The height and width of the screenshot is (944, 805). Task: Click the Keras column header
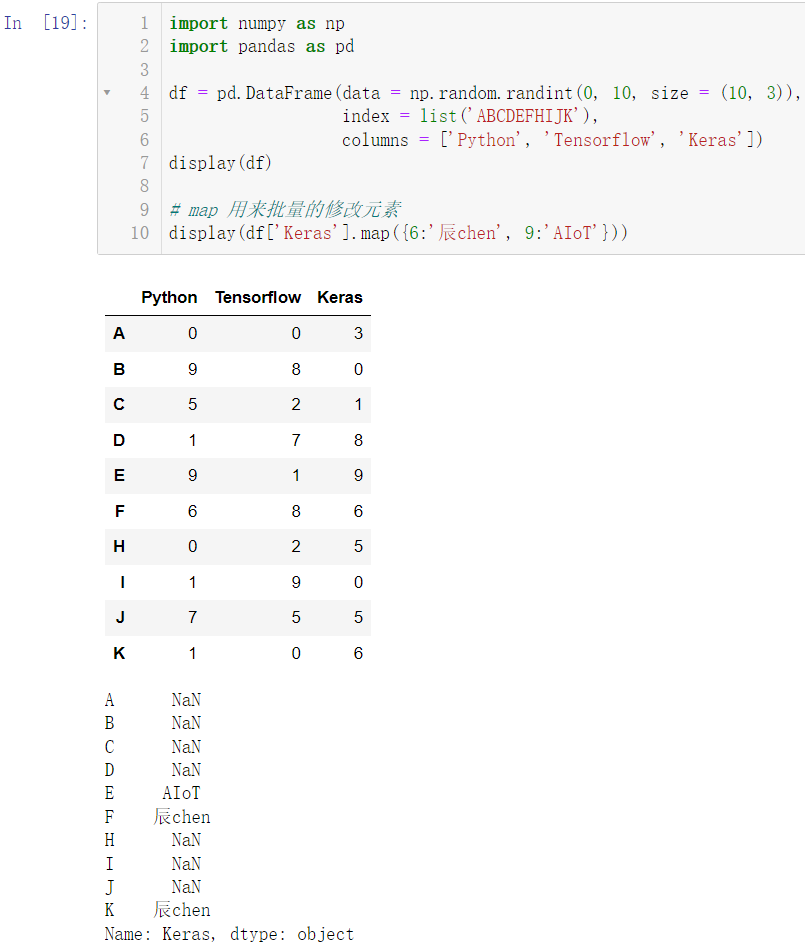click(340, 297)
